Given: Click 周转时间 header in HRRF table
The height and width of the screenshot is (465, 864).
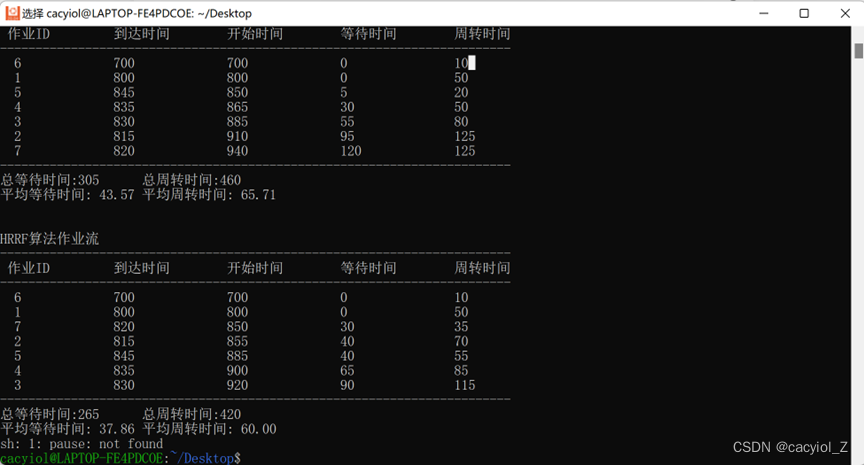Looking at the screenshot, I should (482, 268).
